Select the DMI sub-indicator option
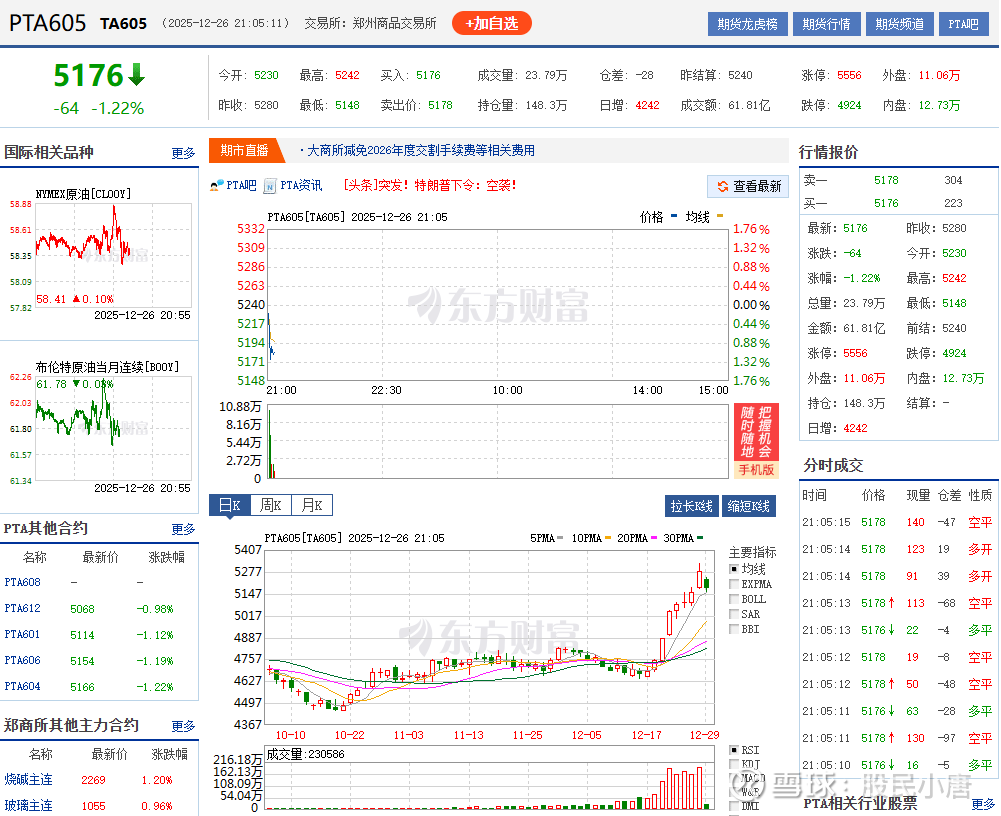 (x=734, y=806)
